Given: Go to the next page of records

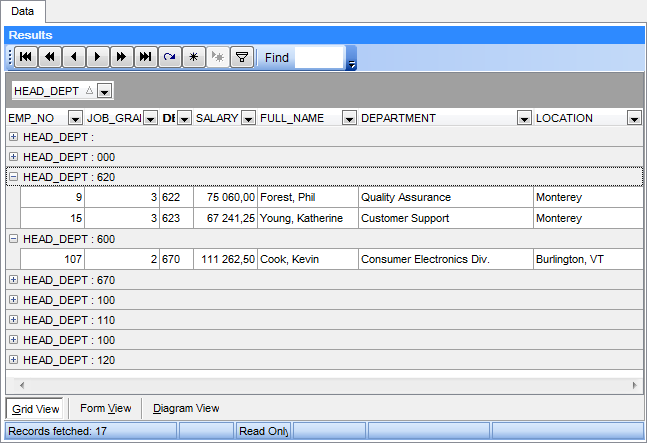Looking at the screenshot, I should 121,58.
